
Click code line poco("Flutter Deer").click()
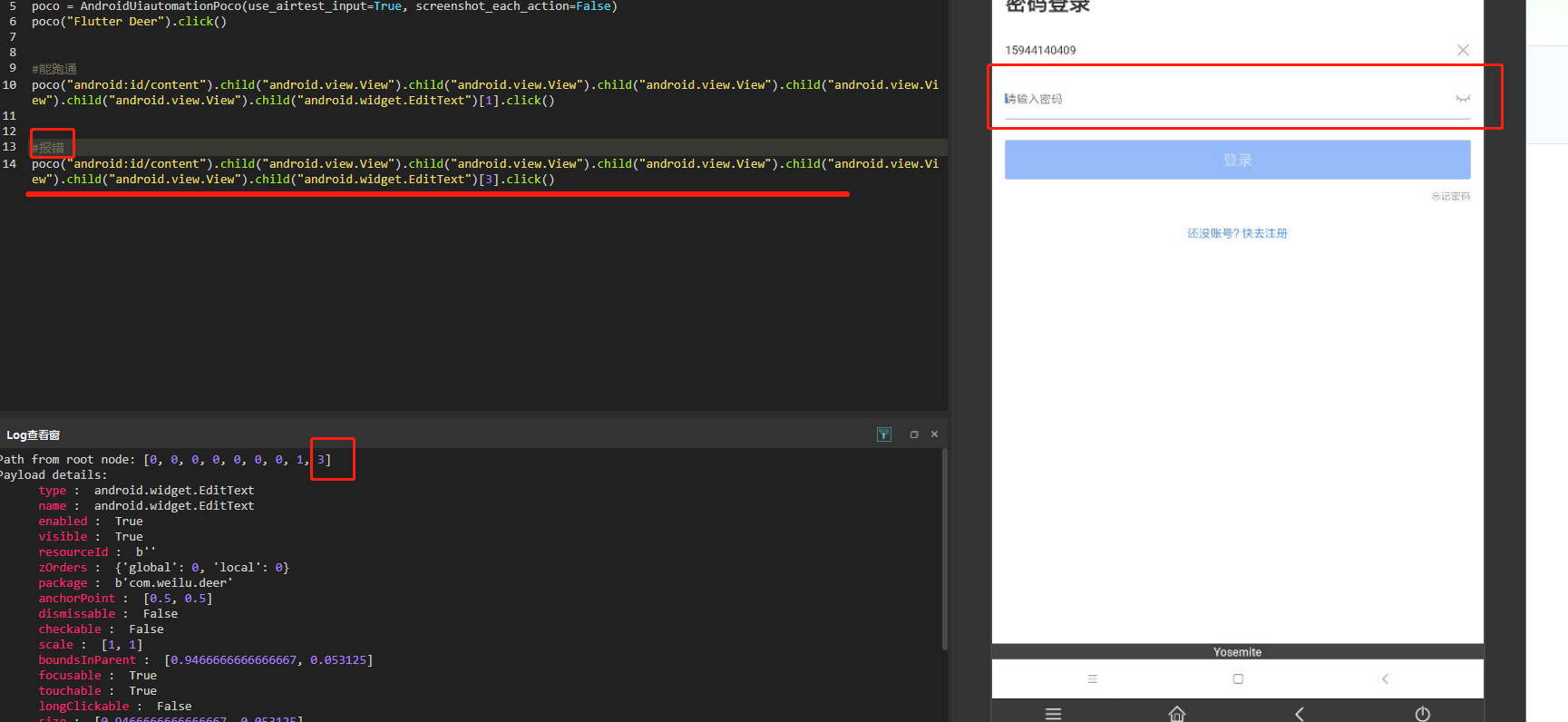click(129, 22)
